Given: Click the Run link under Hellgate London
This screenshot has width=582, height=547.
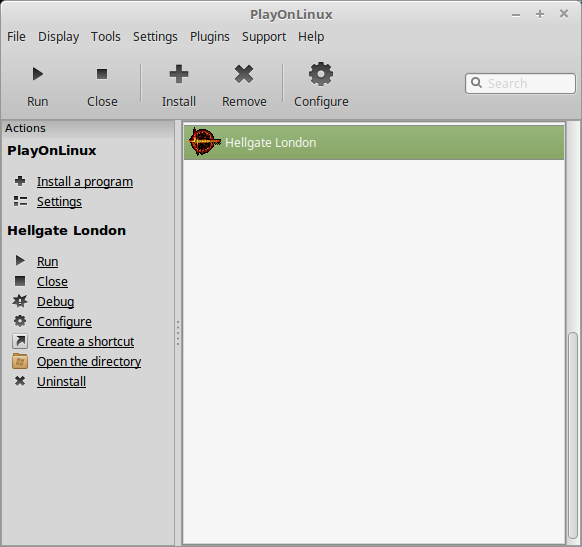Looking at the screenshot, I should [x=48, y=262].
